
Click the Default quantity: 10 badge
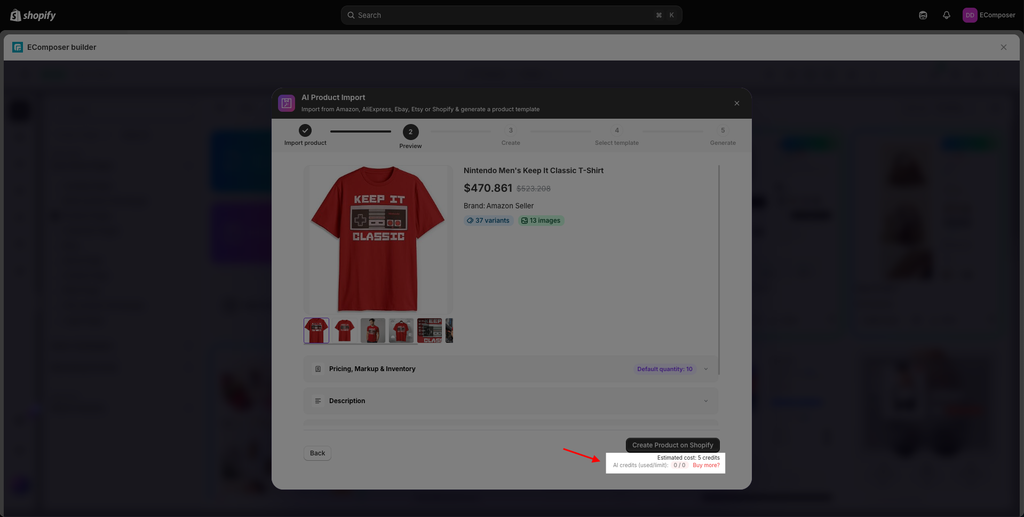click(x=665, y=369)
